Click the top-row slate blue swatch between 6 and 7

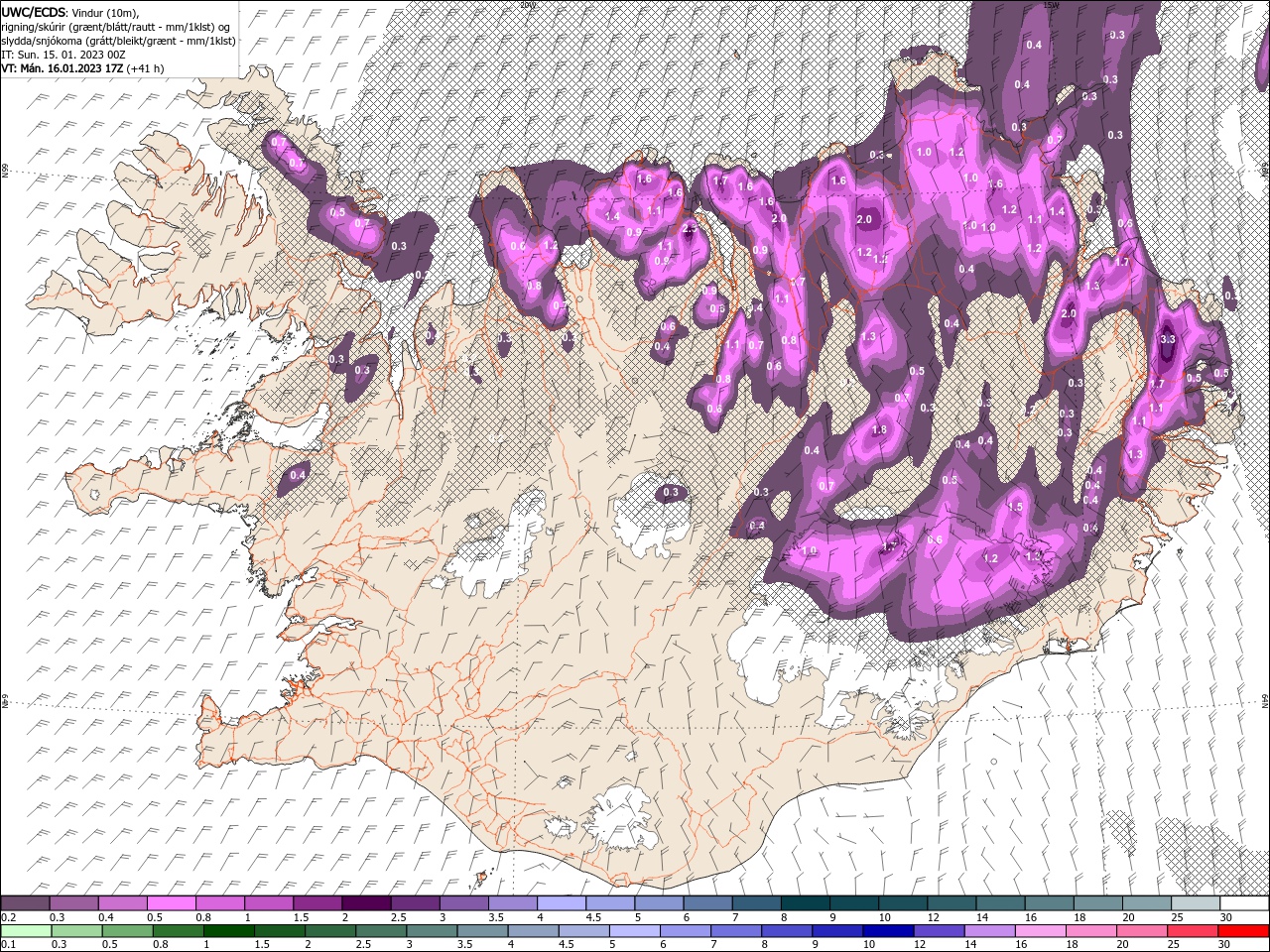[x=706, y=903]
